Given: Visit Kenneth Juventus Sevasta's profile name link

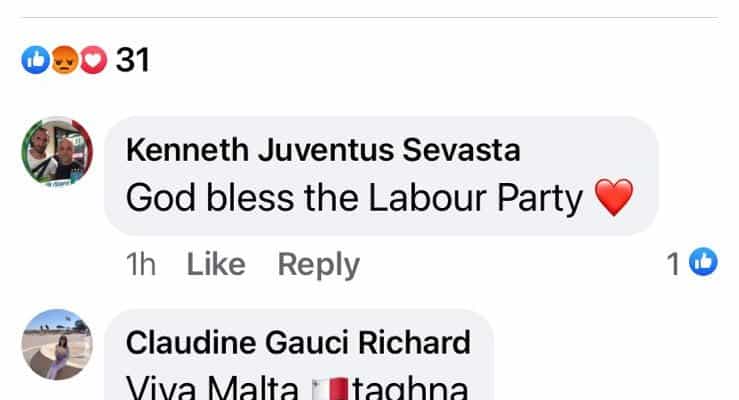Looking at the screenshot, I should [x=323, y=150].
